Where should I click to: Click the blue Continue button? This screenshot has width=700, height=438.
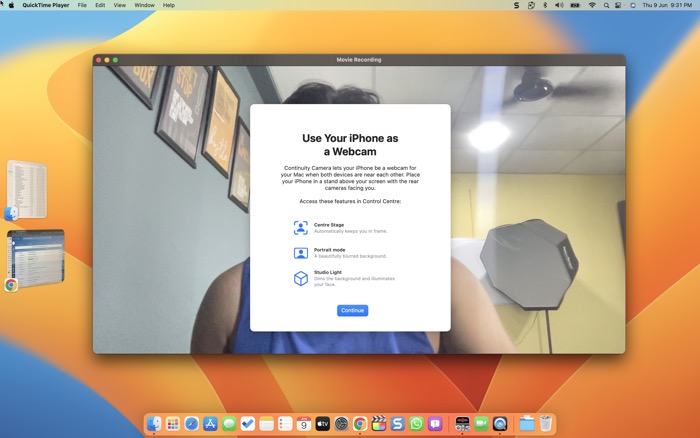point(352,310)
